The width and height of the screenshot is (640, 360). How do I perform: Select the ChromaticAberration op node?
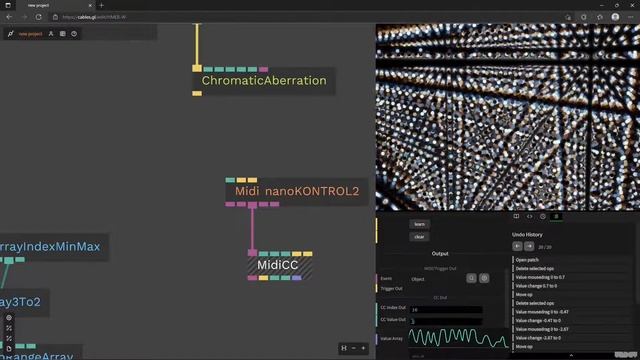click(264, 81)
